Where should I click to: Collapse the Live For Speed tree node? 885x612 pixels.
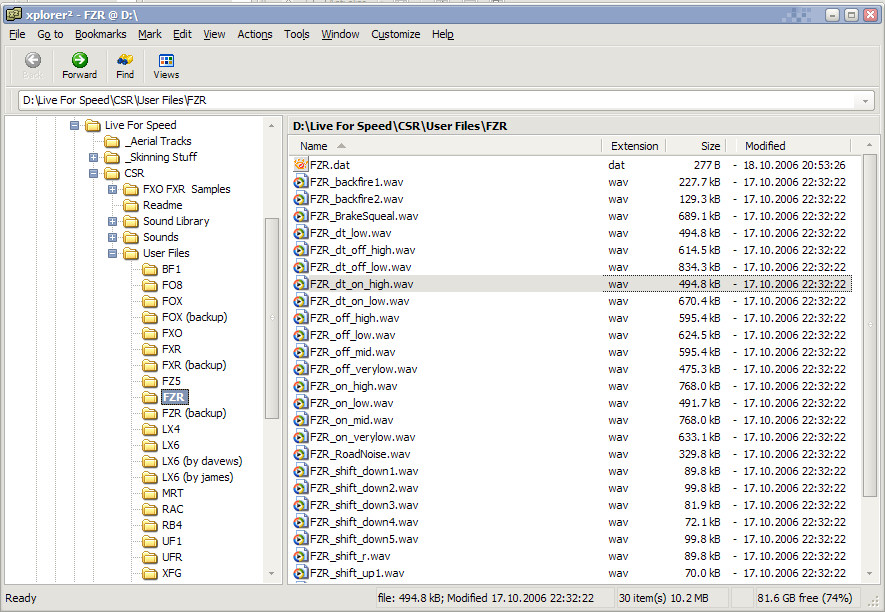click(75, 125)
